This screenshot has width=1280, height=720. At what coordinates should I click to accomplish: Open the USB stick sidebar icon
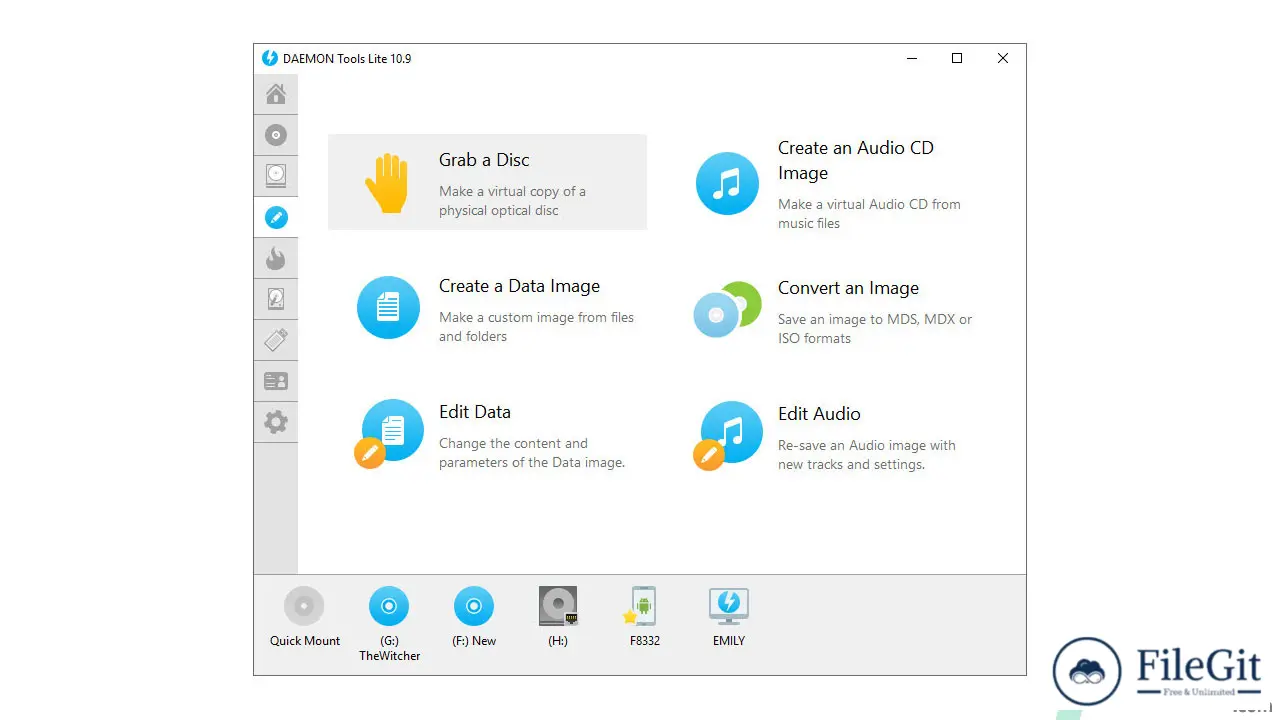[276, 340]
